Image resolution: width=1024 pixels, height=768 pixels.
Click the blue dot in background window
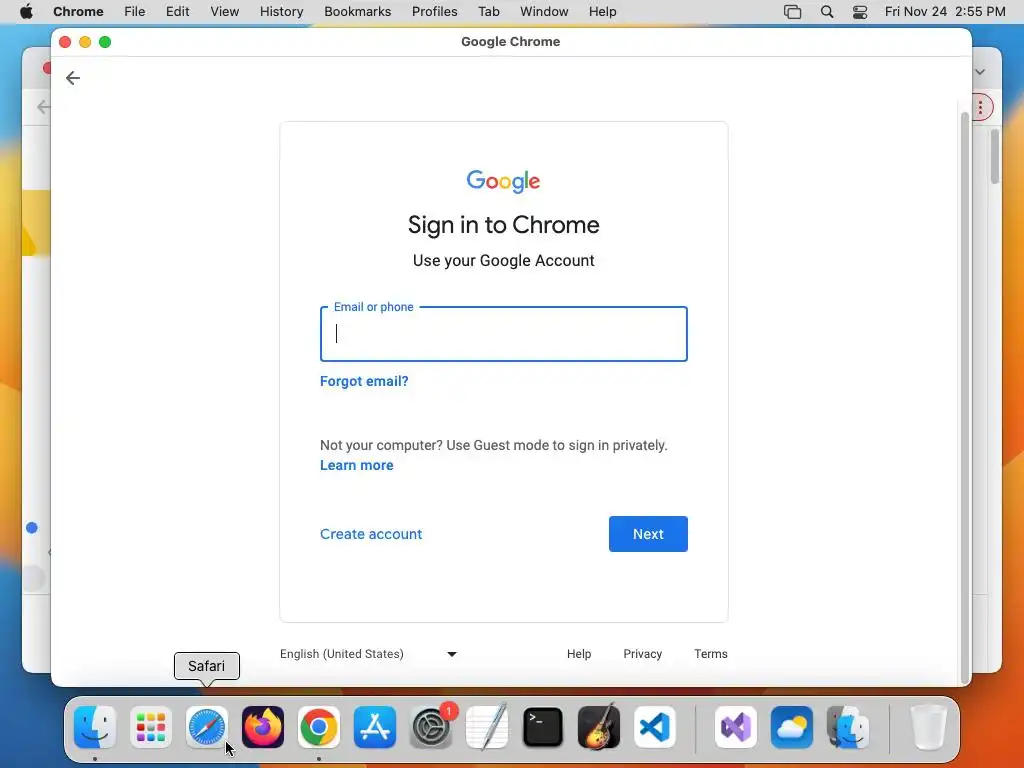coord(31,528)
